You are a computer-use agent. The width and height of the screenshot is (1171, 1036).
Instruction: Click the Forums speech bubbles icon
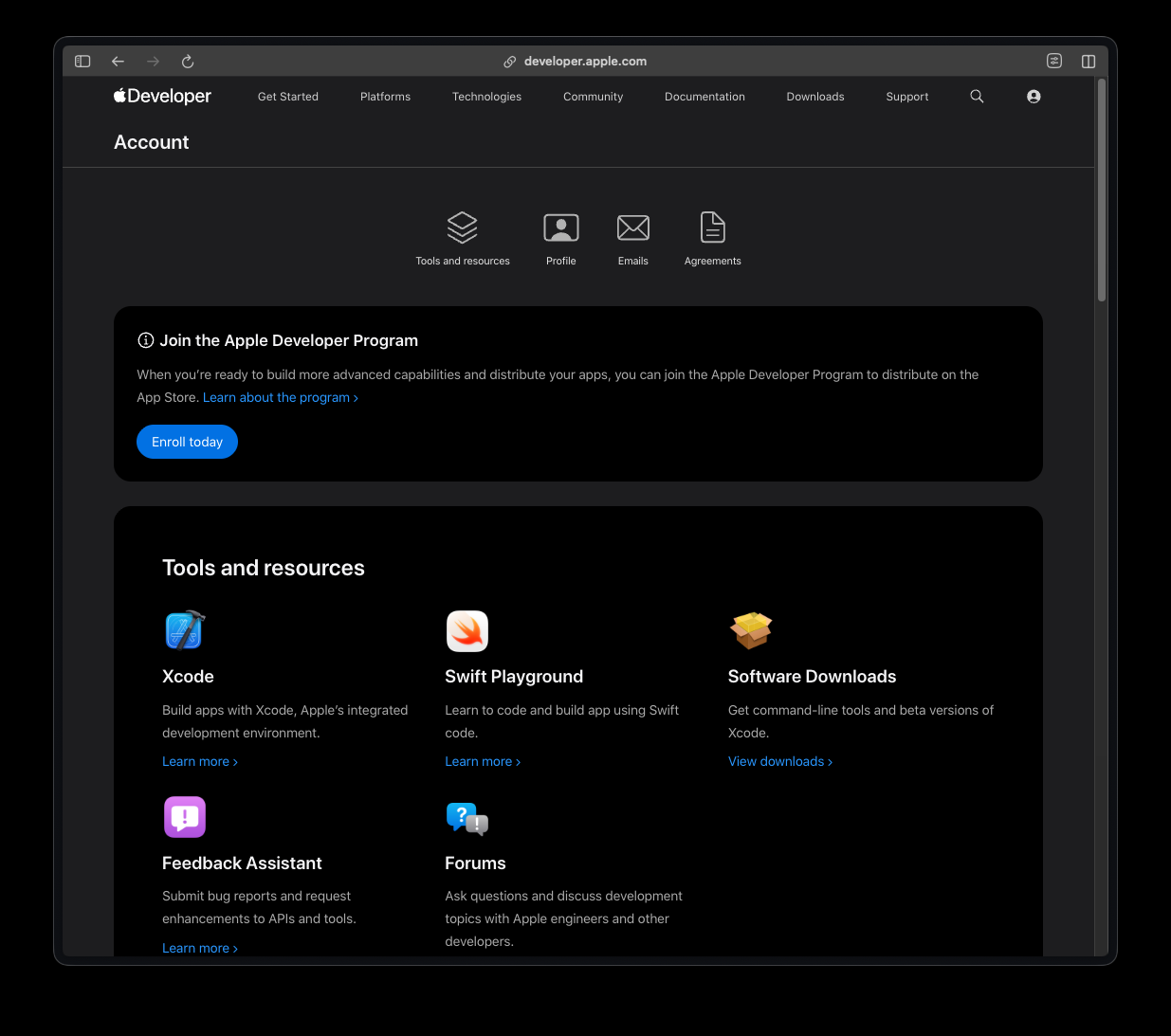tap(467, 818)
